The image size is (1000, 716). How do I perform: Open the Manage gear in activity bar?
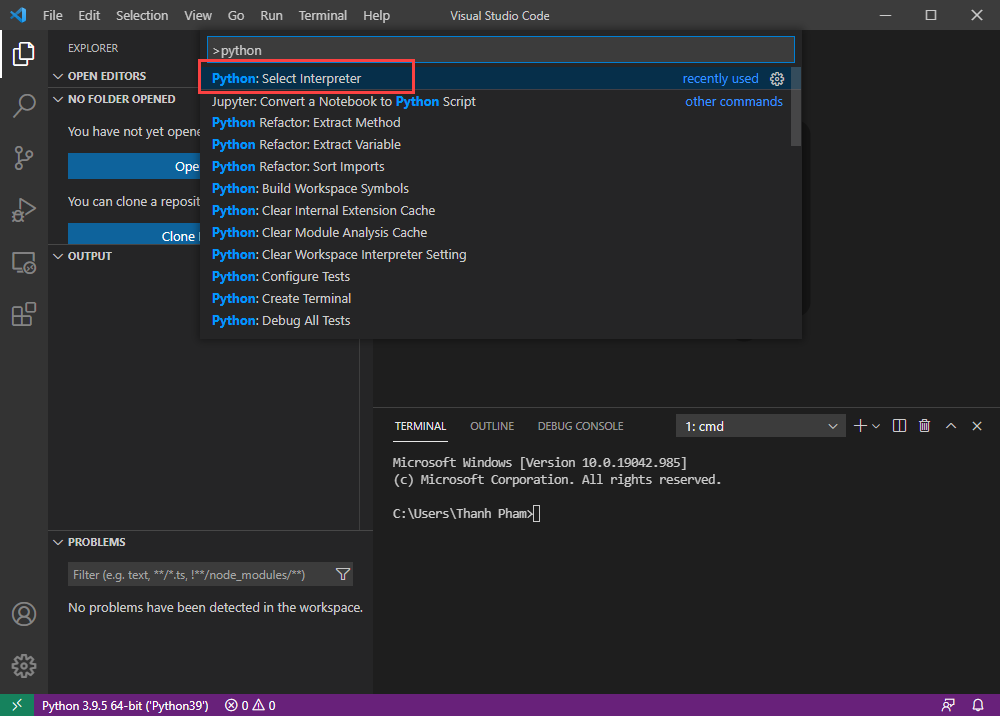pyautogui.click(x=24, y=666)
